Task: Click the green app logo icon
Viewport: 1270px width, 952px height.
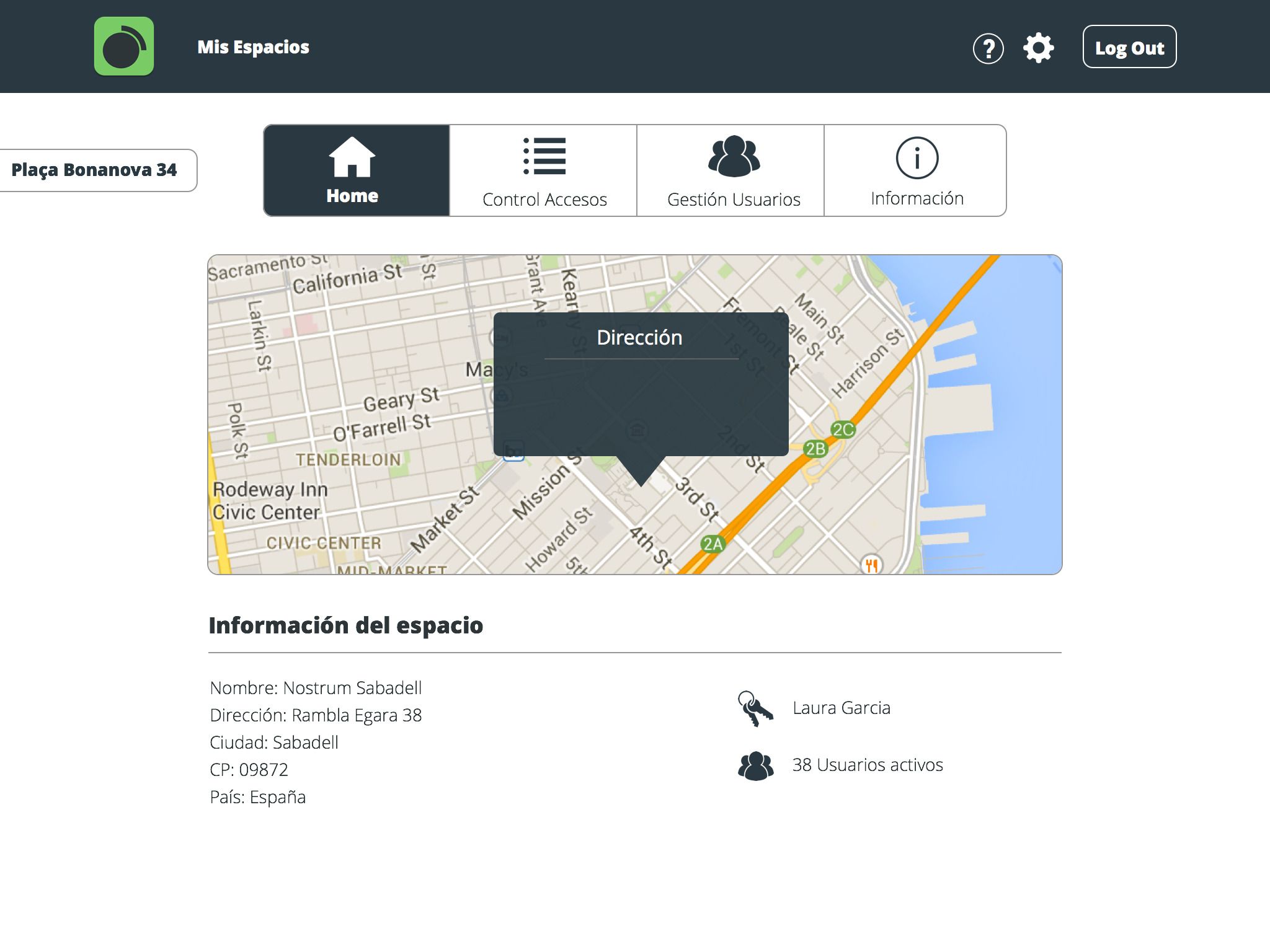Action: tap(124, 46)
